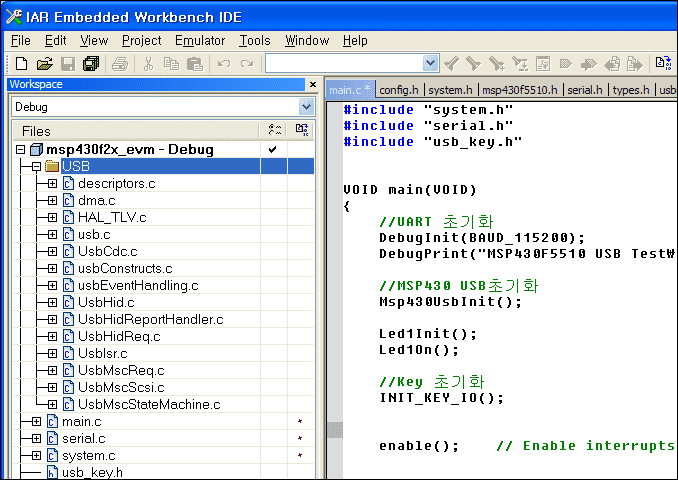This screenshot has width=678, height=480.
Task: Click the Copy icon in toolbar
Action: point(171,64)
